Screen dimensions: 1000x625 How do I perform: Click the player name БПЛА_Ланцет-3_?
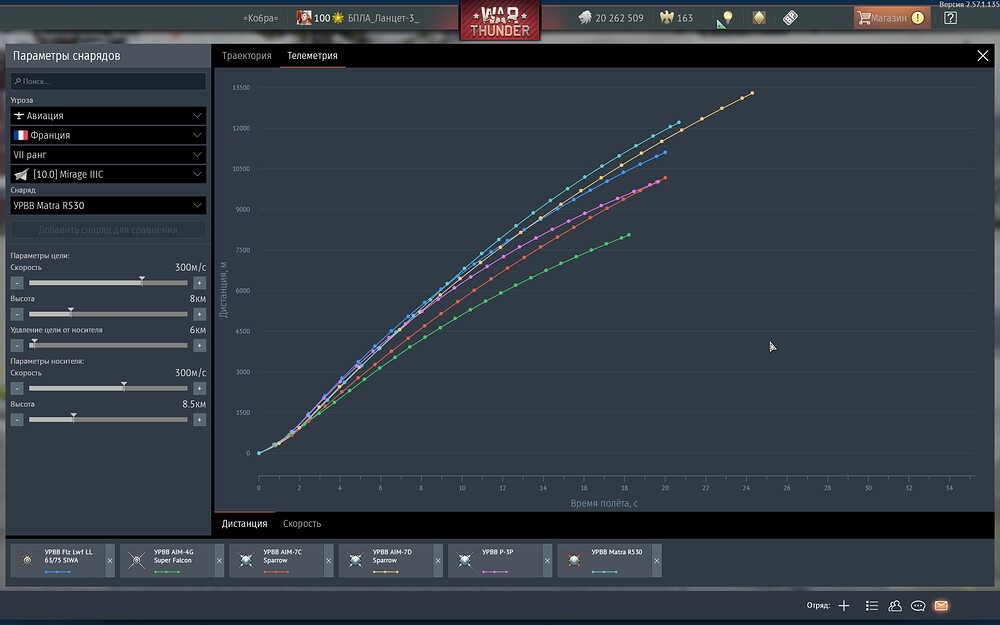pyautogui.click(x=383, y=18)
